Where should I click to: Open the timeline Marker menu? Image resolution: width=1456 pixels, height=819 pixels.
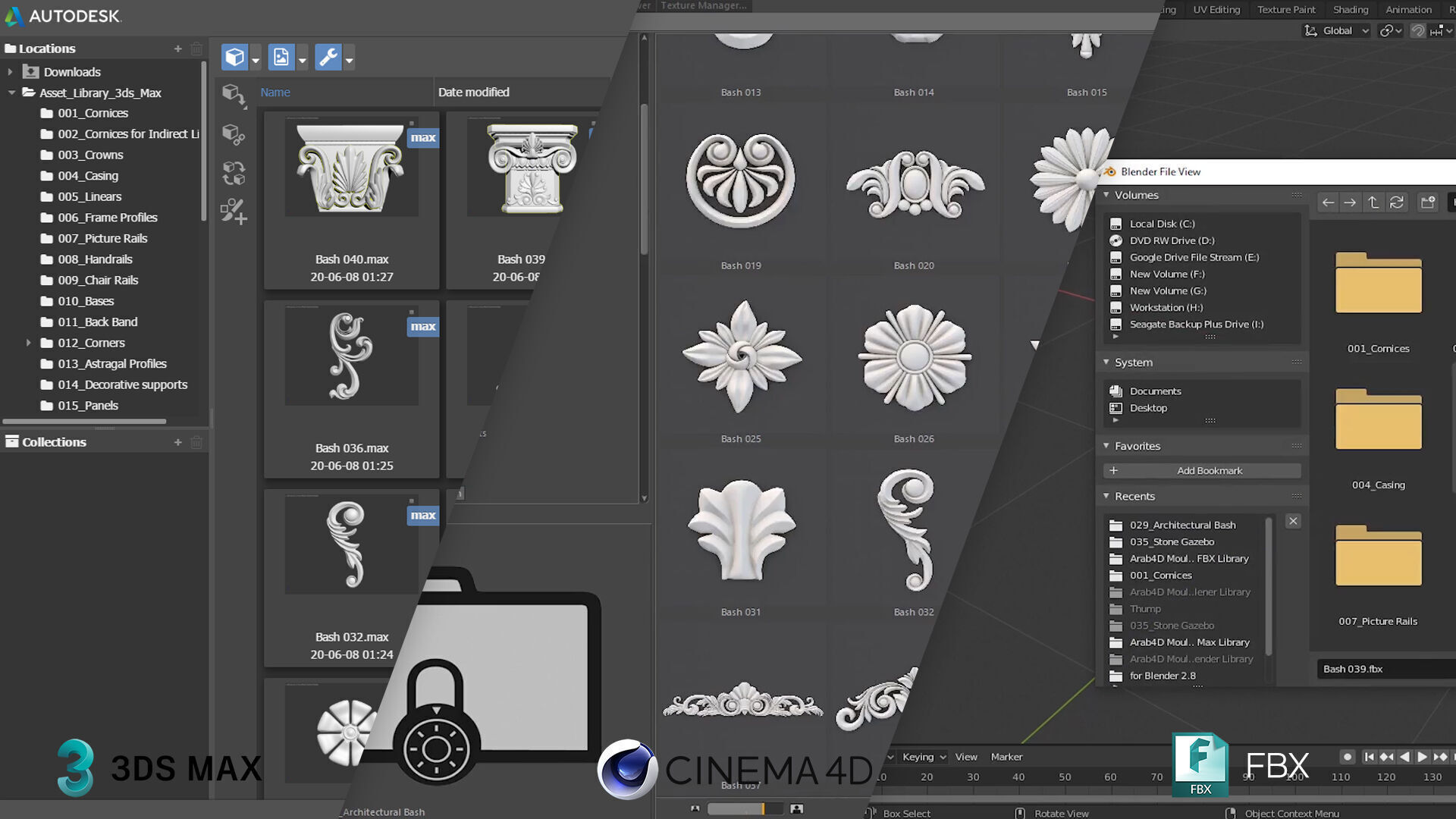click(1006, 757)
